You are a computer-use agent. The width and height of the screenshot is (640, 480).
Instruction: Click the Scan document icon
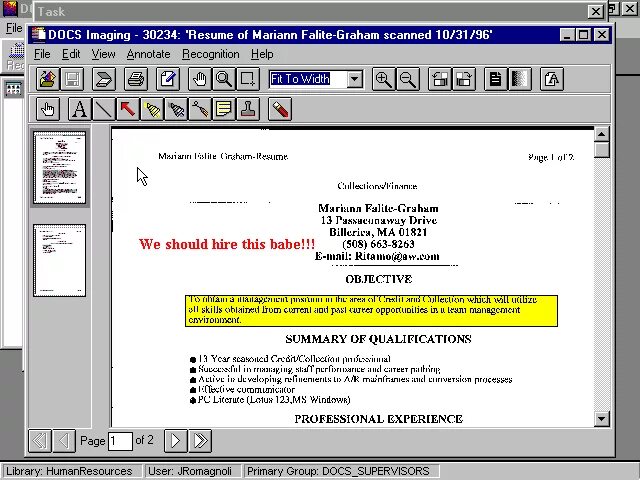[104, 79]
